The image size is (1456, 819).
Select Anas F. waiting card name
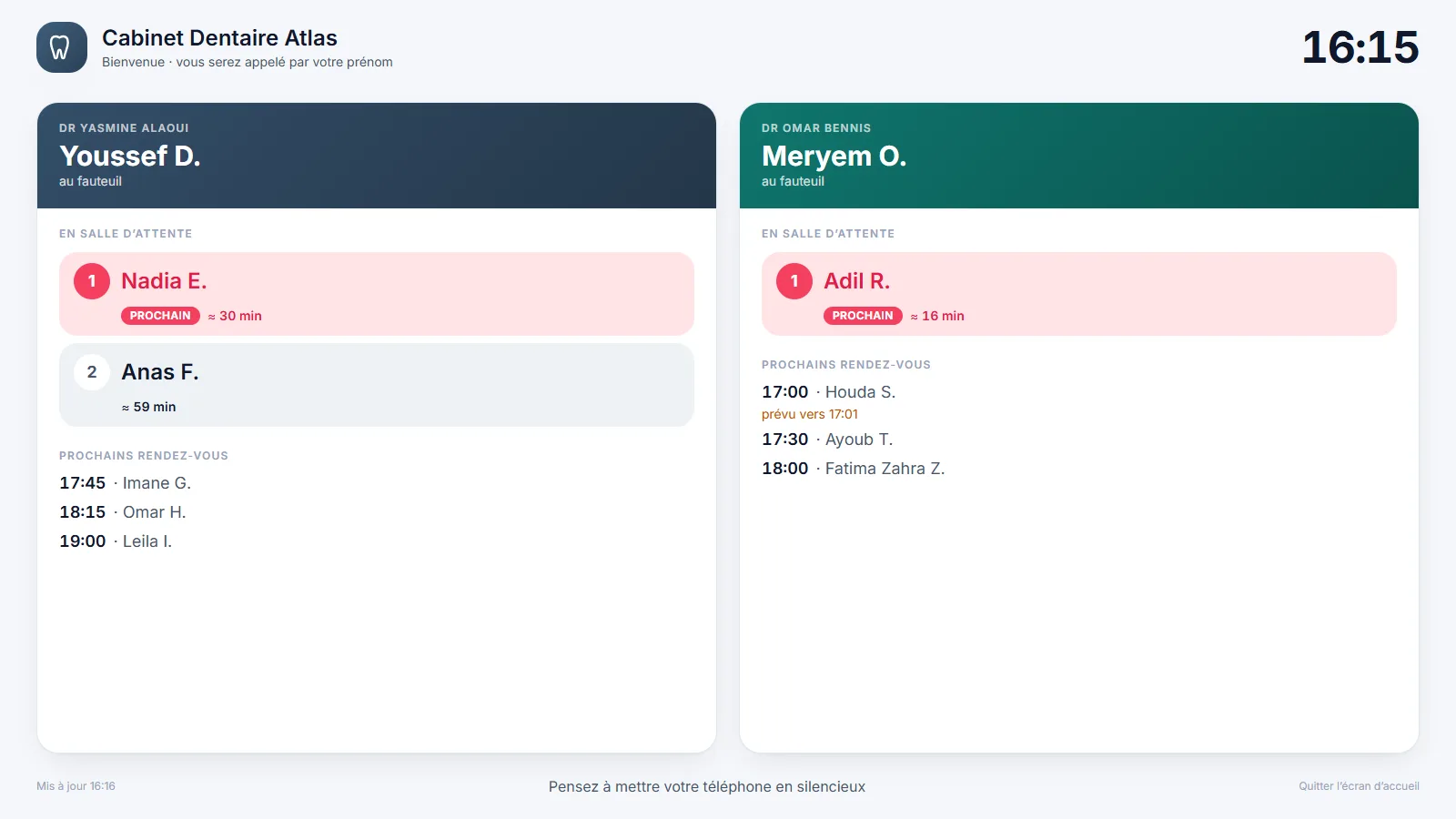(160, 372)
